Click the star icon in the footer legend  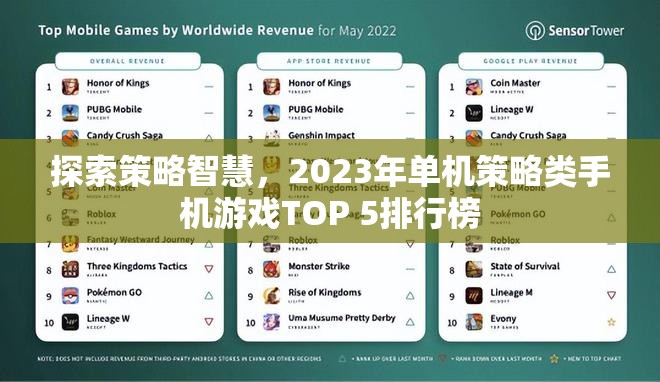(x=554, y=359)
